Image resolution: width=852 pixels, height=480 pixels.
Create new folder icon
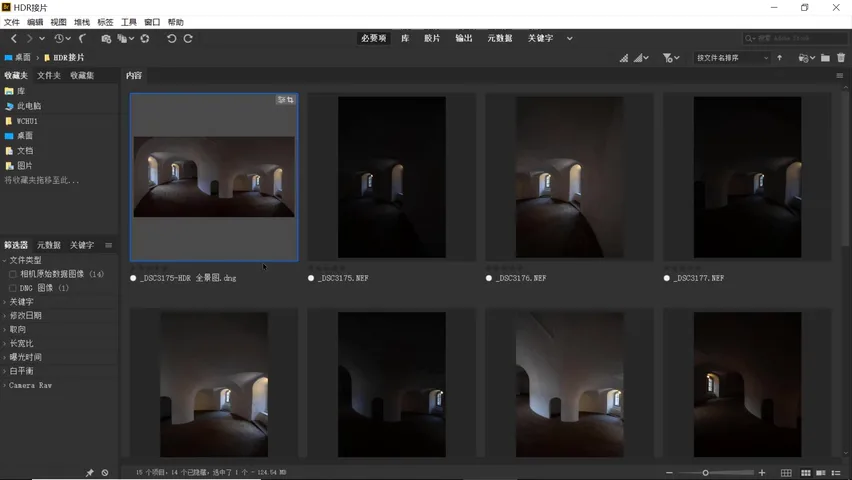(825, 58)
